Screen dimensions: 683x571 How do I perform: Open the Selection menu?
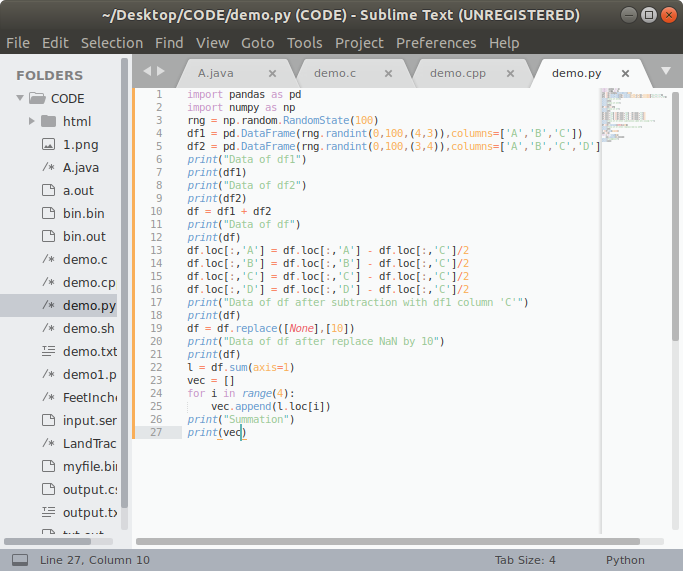[x=112, y=43]
